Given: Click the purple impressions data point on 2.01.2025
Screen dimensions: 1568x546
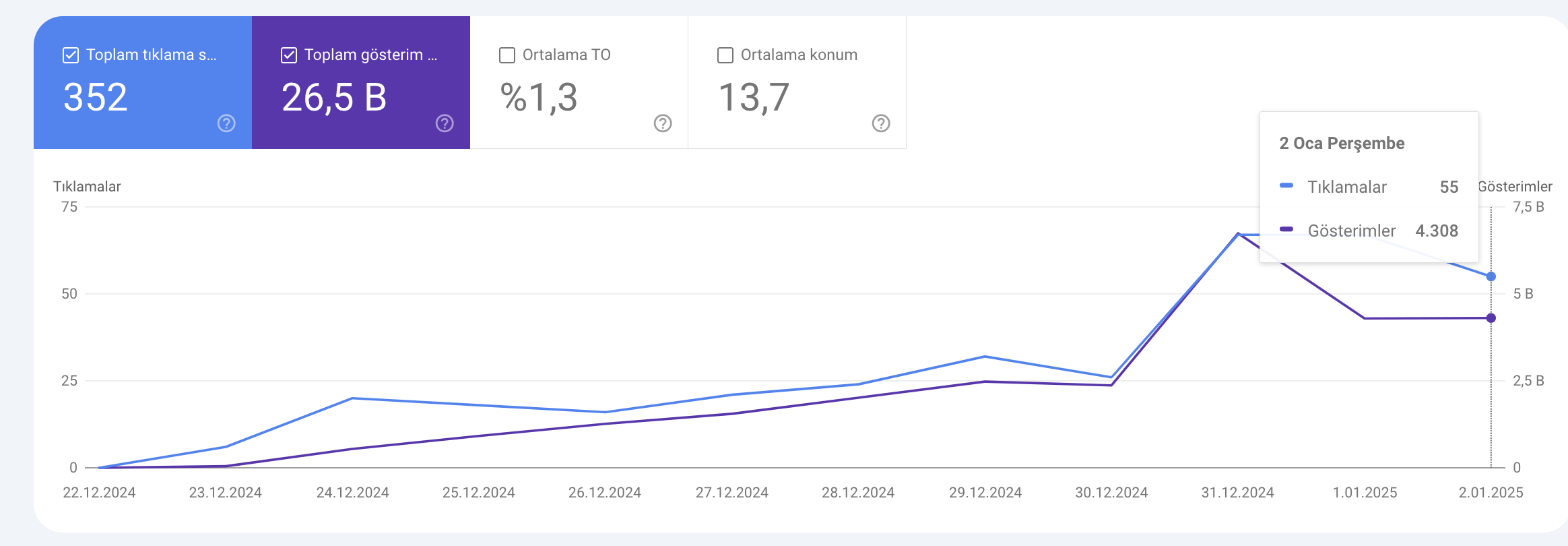Looking at the screenshot, I should 1491,318.
